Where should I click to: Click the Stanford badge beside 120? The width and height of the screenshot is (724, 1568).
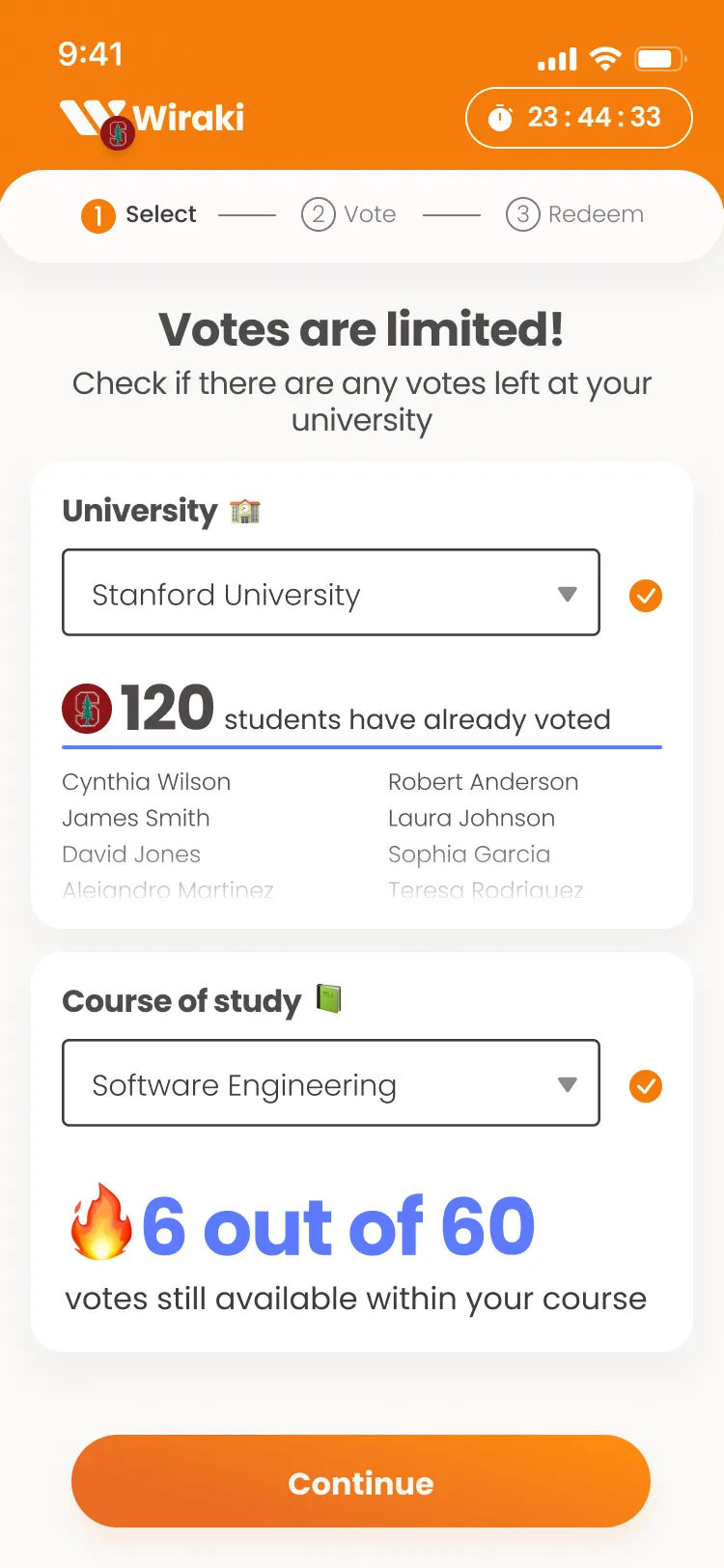pos(87,709)
